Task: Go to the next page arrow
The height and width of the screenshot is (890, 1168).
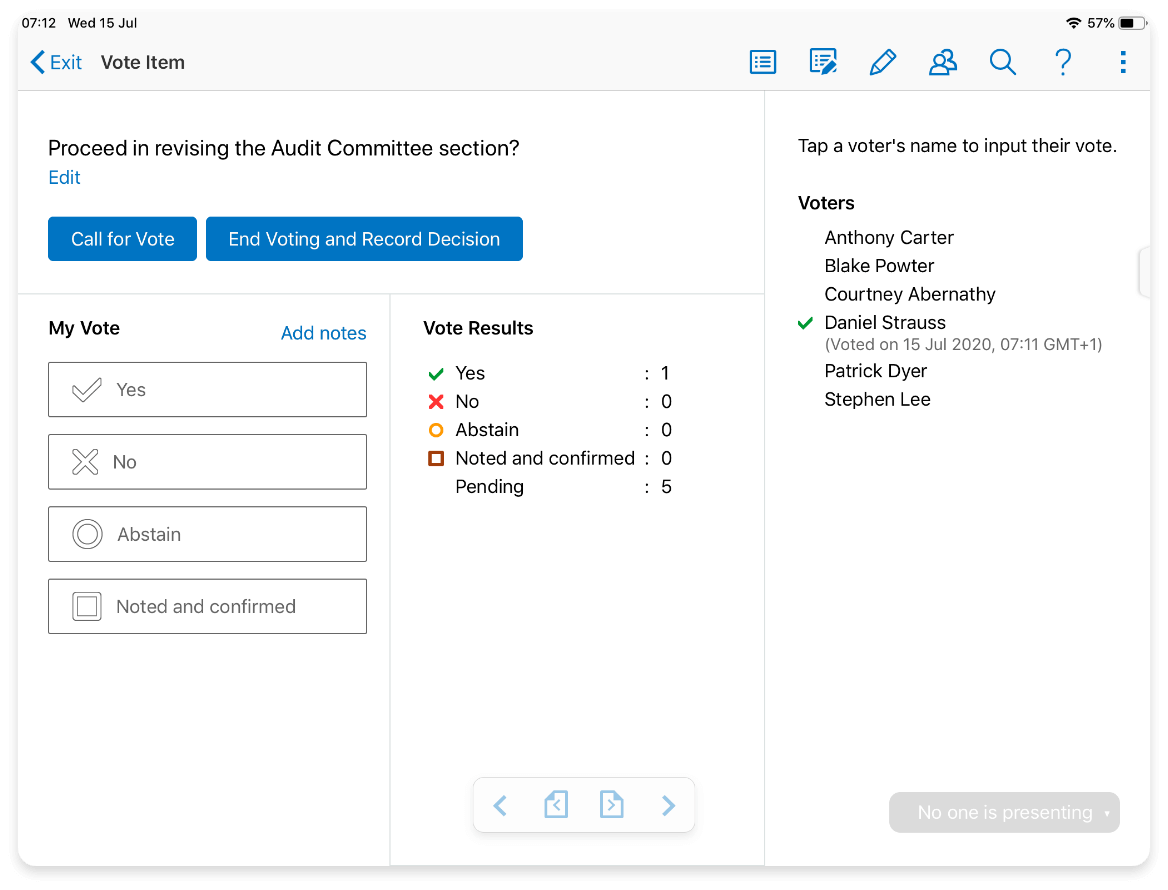Action: [668, 805]
